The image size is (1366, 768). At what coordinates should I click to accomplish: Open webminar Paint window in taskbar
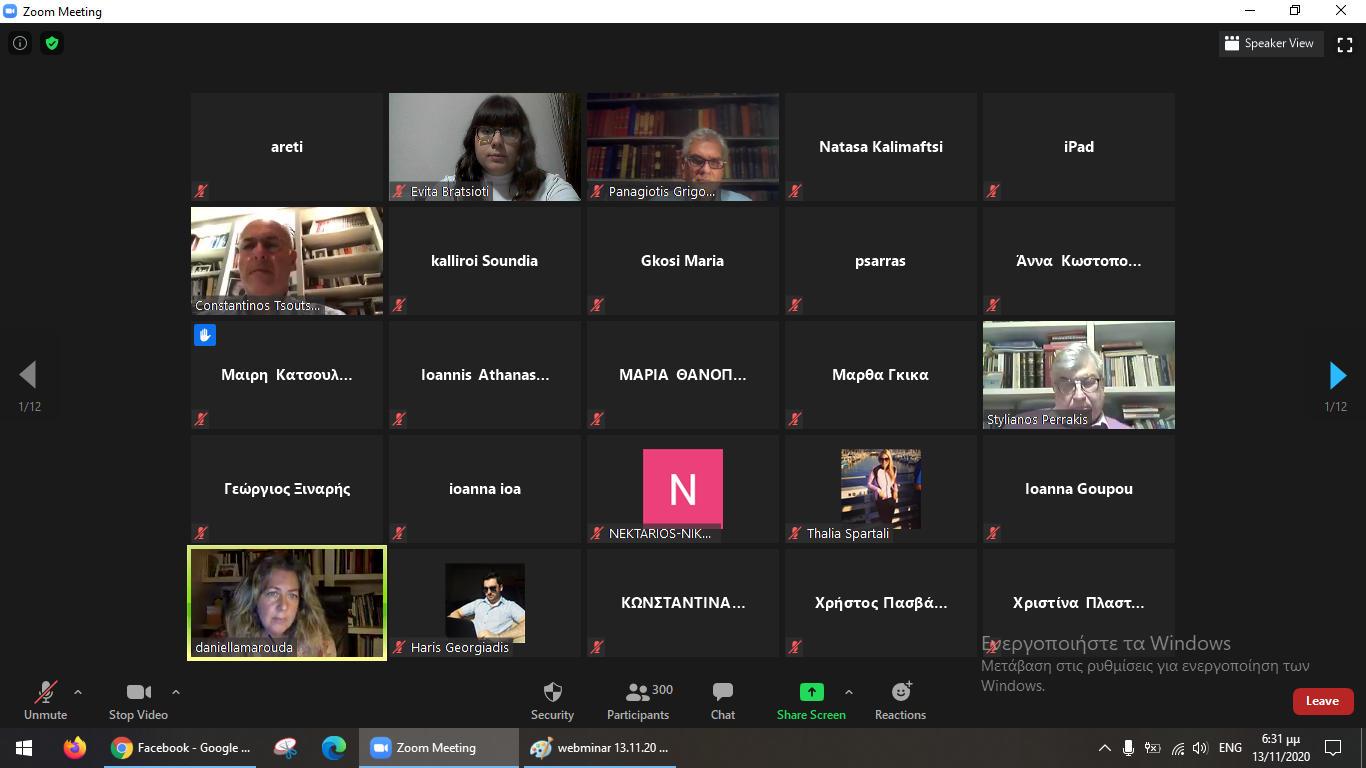(x=600, y=748)
